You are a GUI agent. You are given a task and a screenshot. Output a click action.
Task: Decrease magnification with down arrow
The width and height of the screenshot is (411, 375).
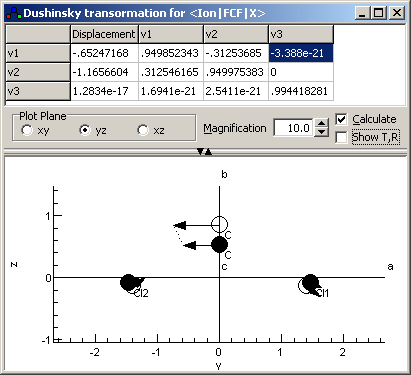[321, 132]
